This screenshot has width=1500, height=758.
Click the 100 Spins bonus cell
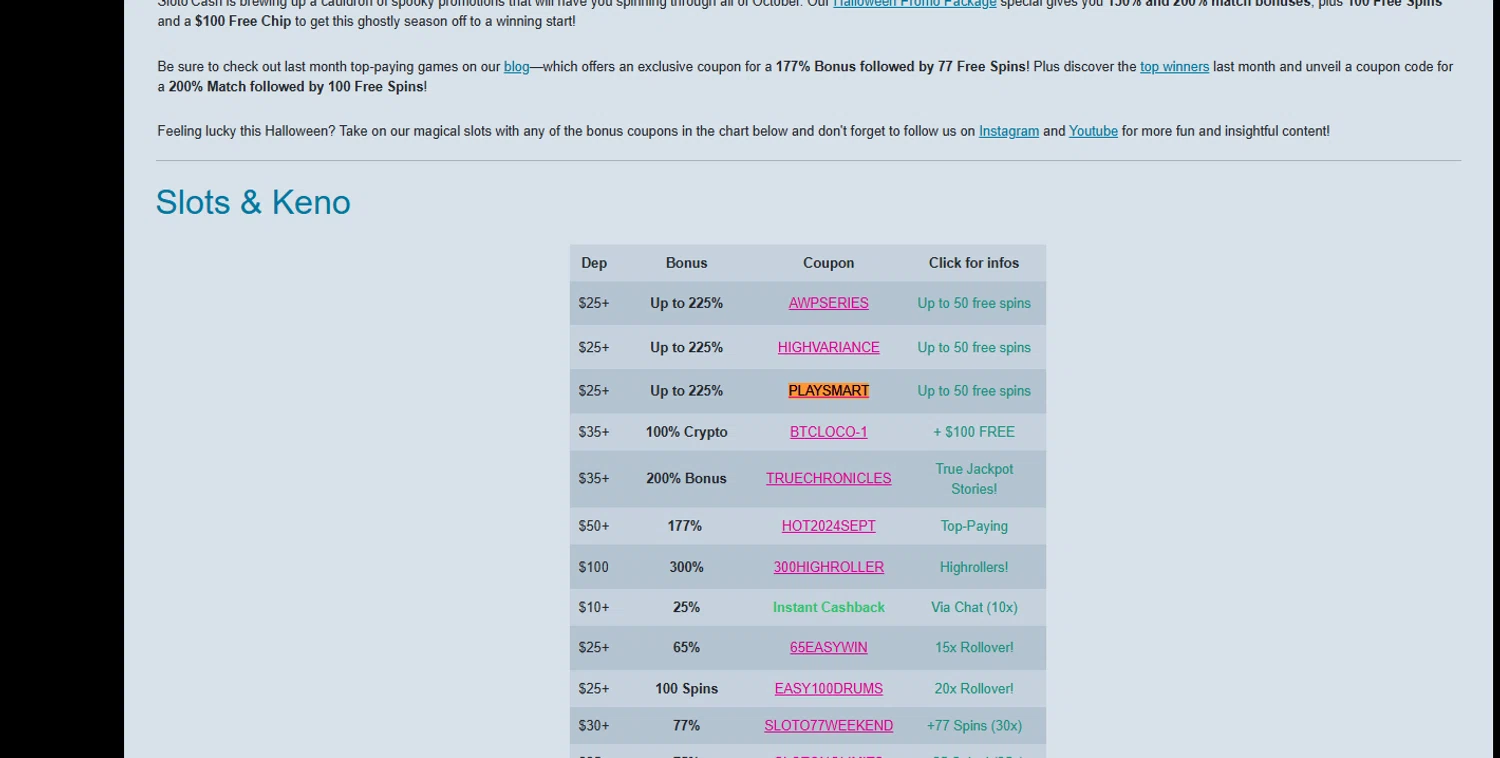[686, 688]
